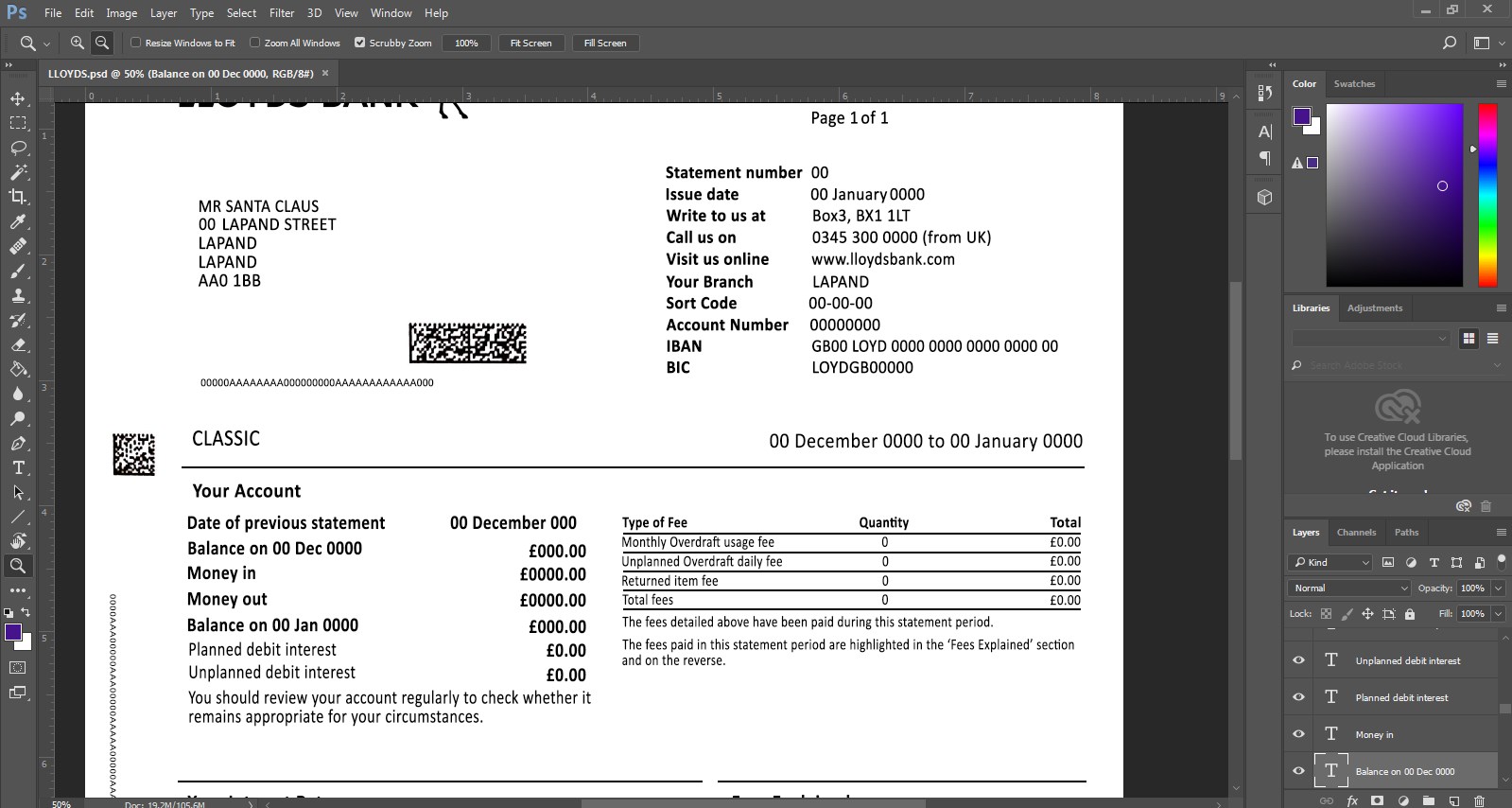
Task: Click the 100% zoom button
Action: (466, 43)
